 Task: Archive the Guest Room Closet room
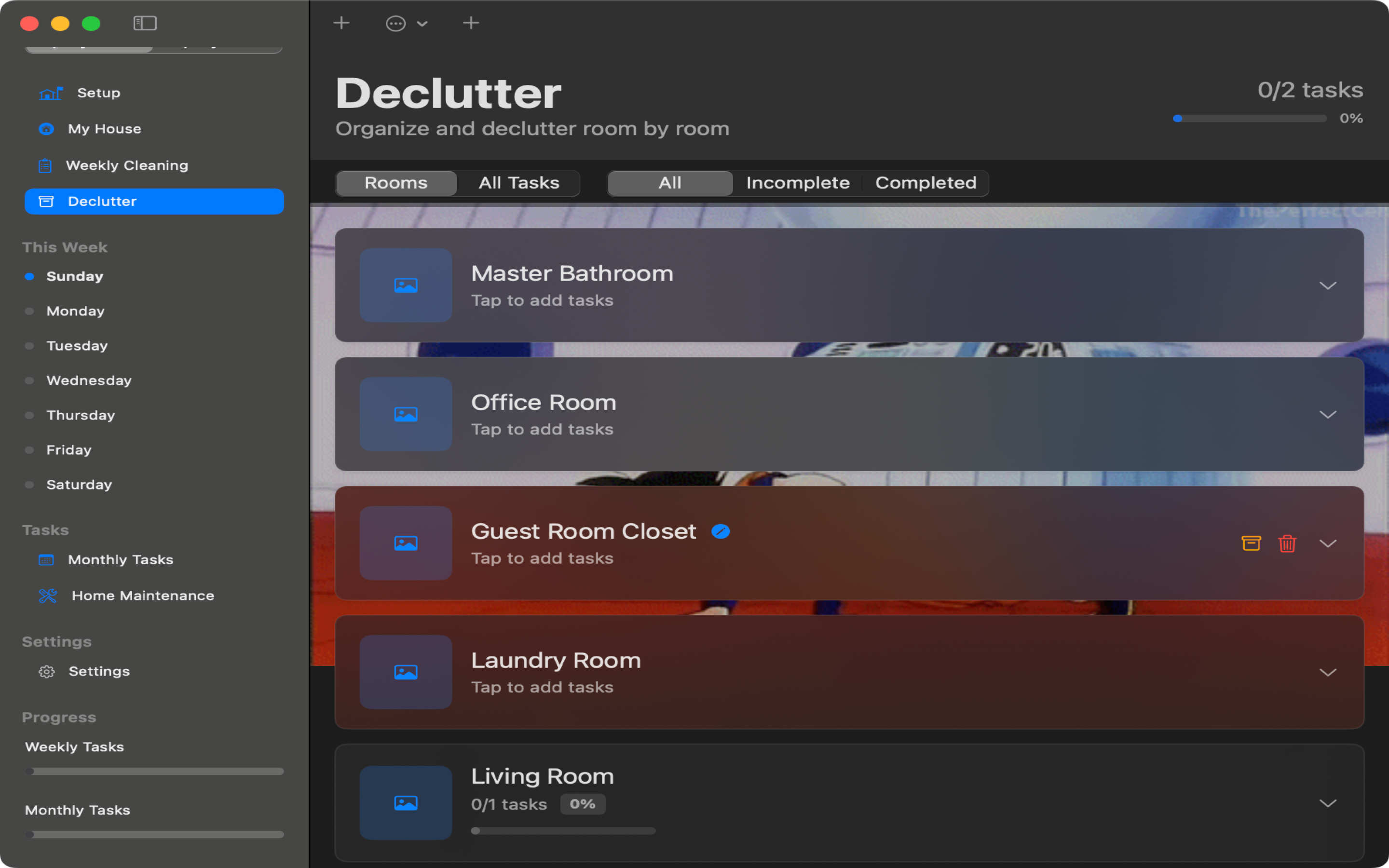click(x=1251, y=543)
